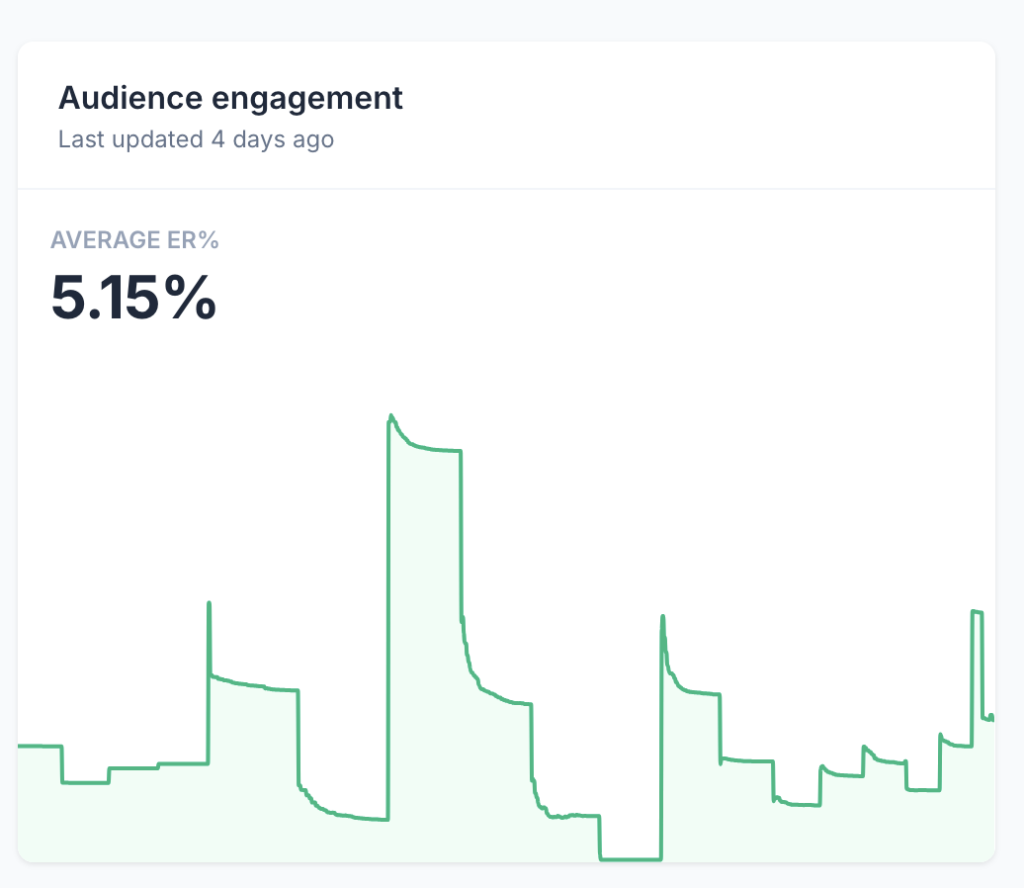Click the spike right after the lowest trough
This screenshot has height=888, width=1024.
tap(662, 617)
